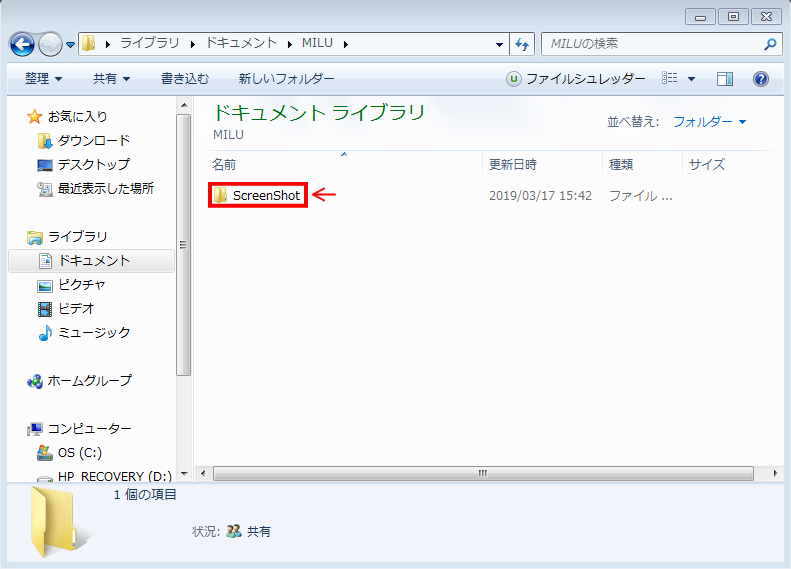
Task: Click the sidebar scroll down arrow
Action: [x=184, y=474]
